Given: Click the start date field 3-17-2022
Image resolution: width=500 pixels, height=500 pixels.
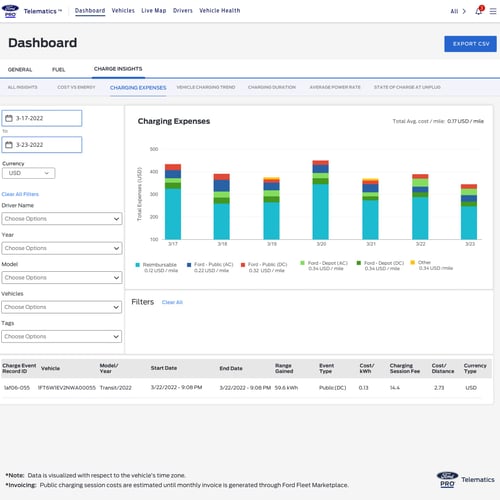Looking at the screenshot, I should 42,118.
